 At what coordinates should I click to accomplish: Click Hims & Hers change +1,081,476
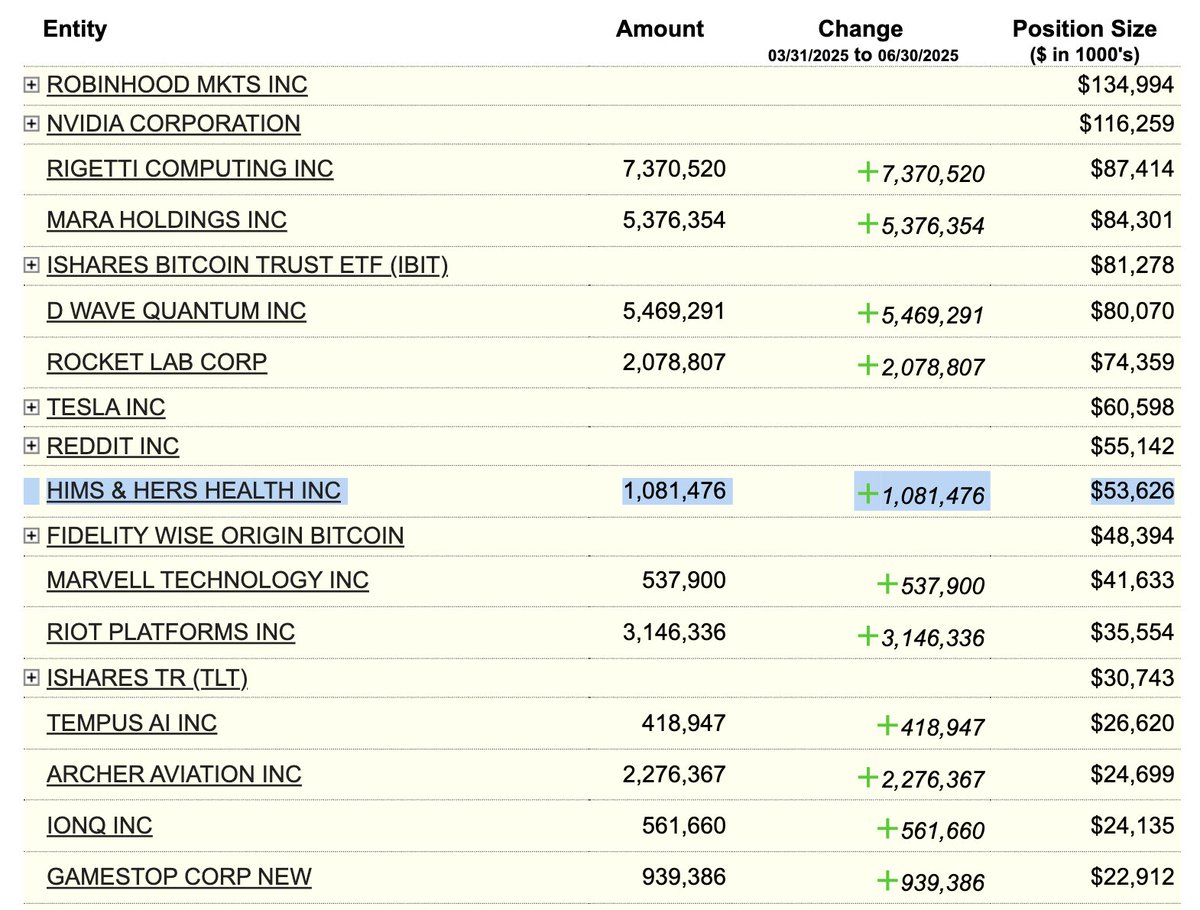coord(921,495)
